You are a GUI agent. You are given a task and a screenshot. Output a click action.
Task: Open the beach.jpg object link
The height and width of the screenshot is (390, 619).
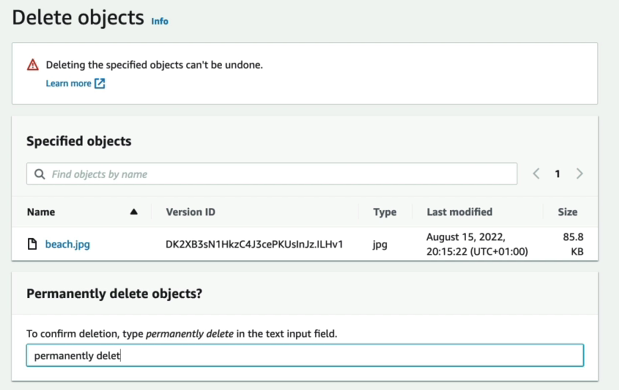pos(68,244)
